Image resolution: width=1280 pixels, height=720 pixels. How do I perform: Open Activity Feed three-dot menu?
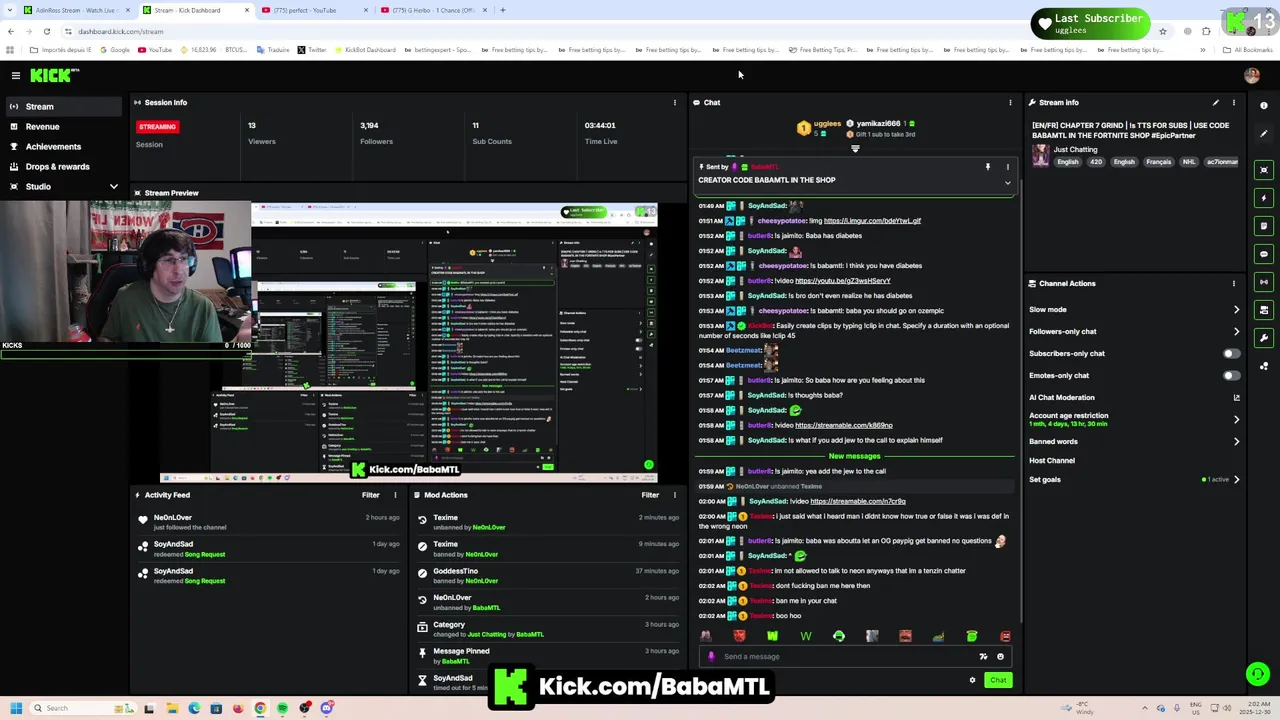(395, 495)
